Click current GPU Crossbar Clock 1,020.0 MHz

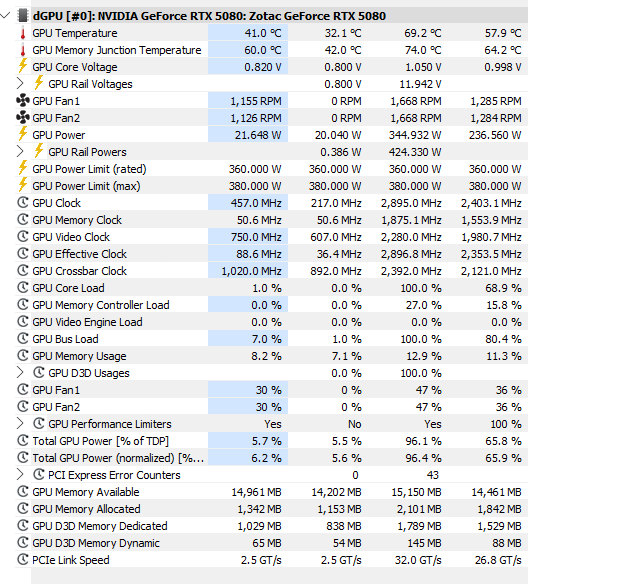click(x=252, y=271)
